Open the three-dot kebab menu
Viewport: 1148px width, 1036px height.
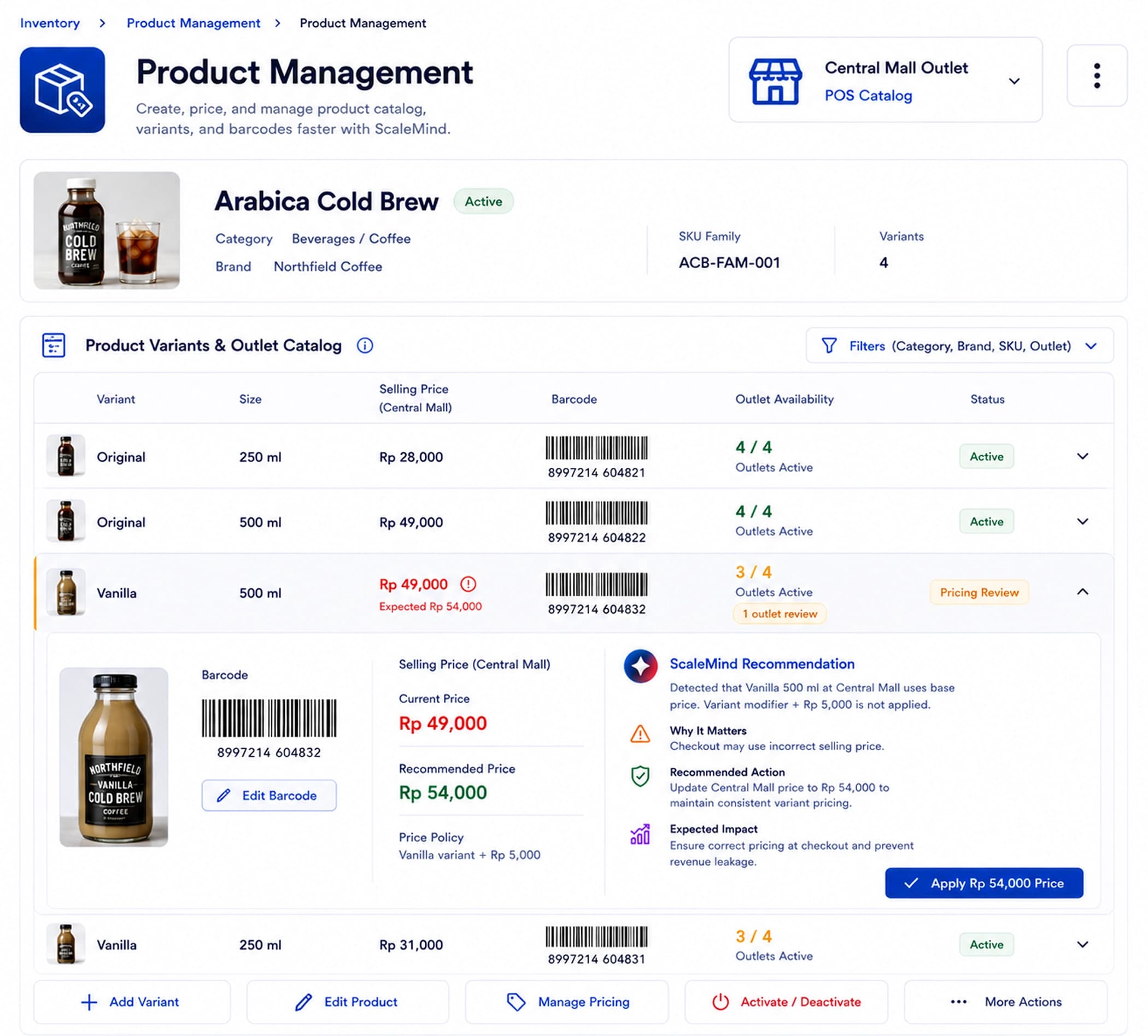tap(1097, 76)
